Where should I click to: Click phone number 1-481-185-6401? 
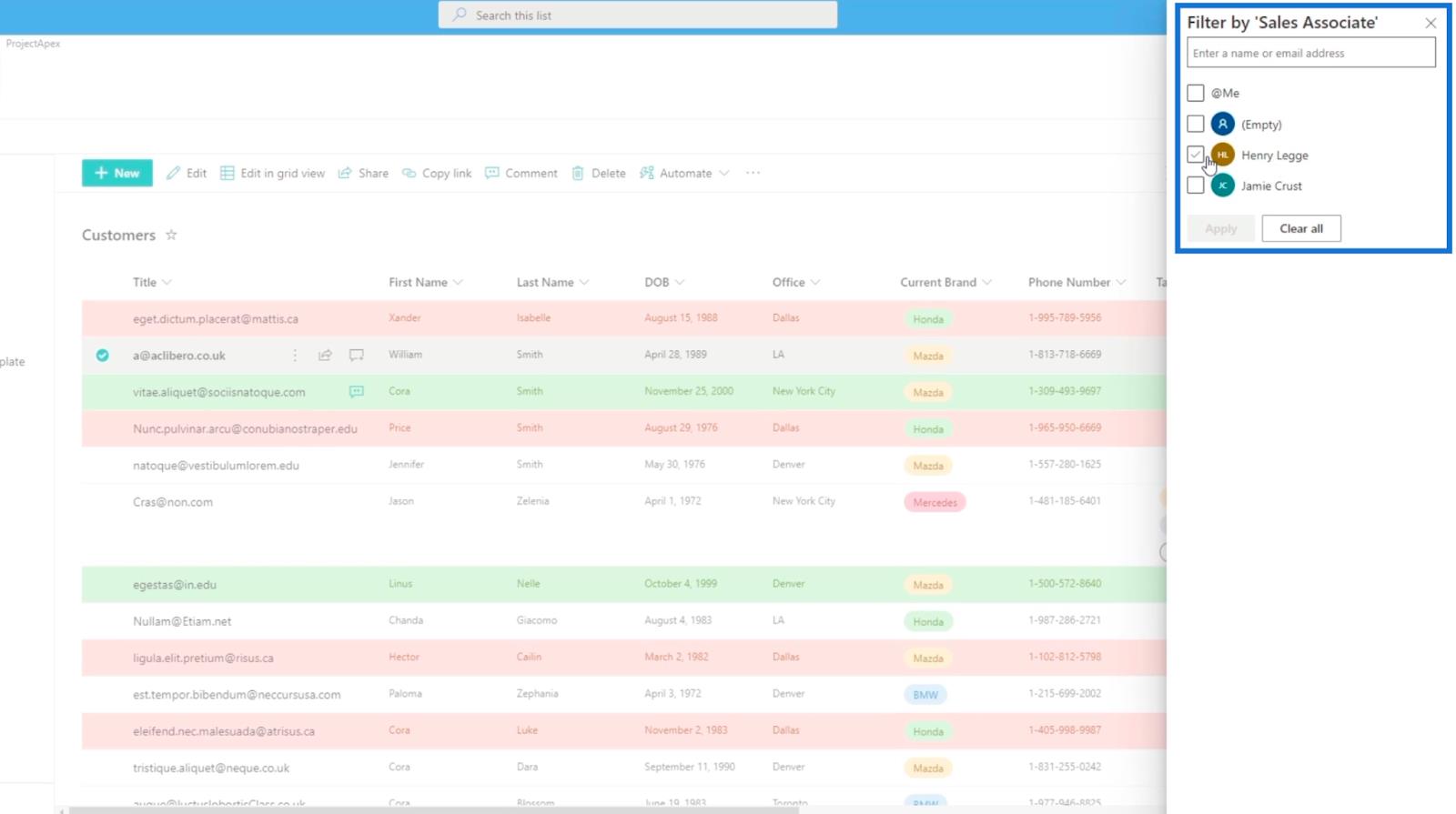click(1065, 501)
